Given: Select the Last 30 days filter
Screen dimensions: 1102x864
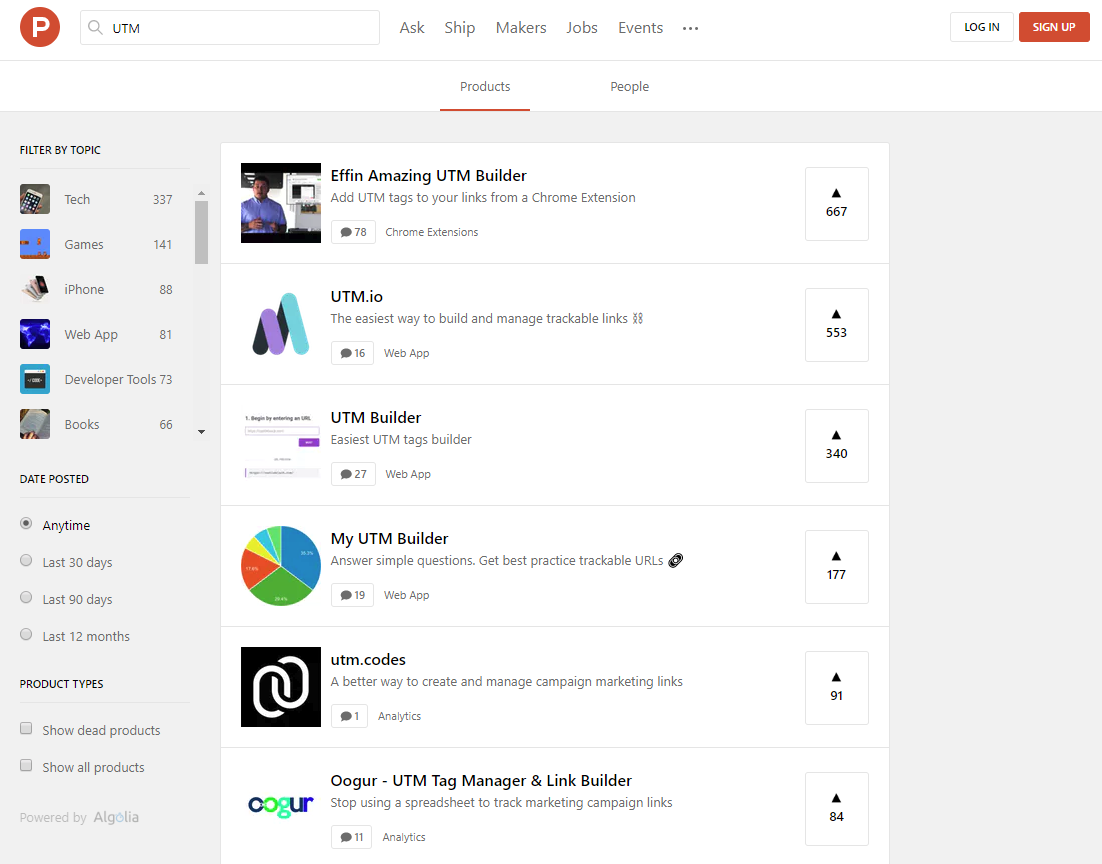Looking at the screenshot, I should click(x=26, y=561).
